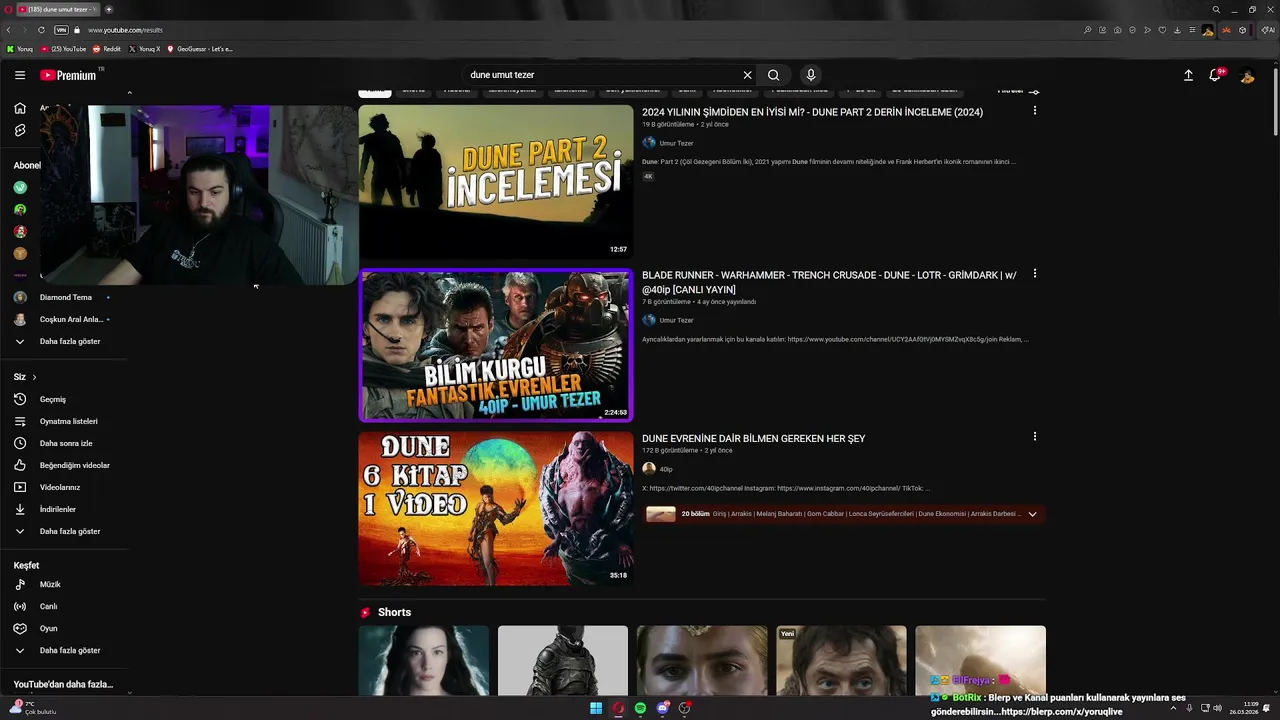This screenshot has width=1280, height=720.
Task: Open the GeoGuessr bookmark
Action: [200, 49]
